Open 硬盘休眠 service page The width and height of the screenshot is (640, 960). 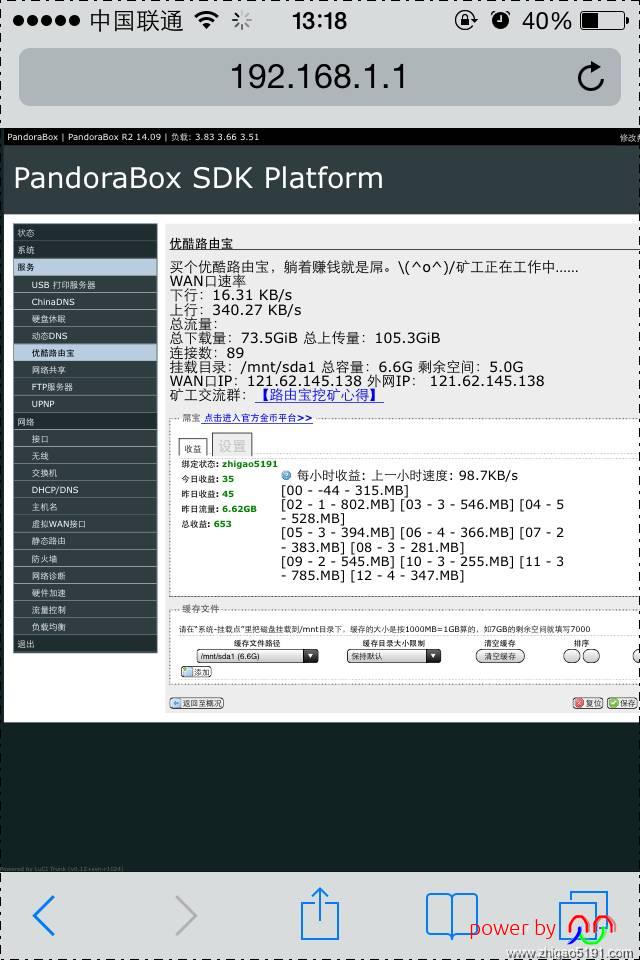pyautogui.click(x=85, y=319)
